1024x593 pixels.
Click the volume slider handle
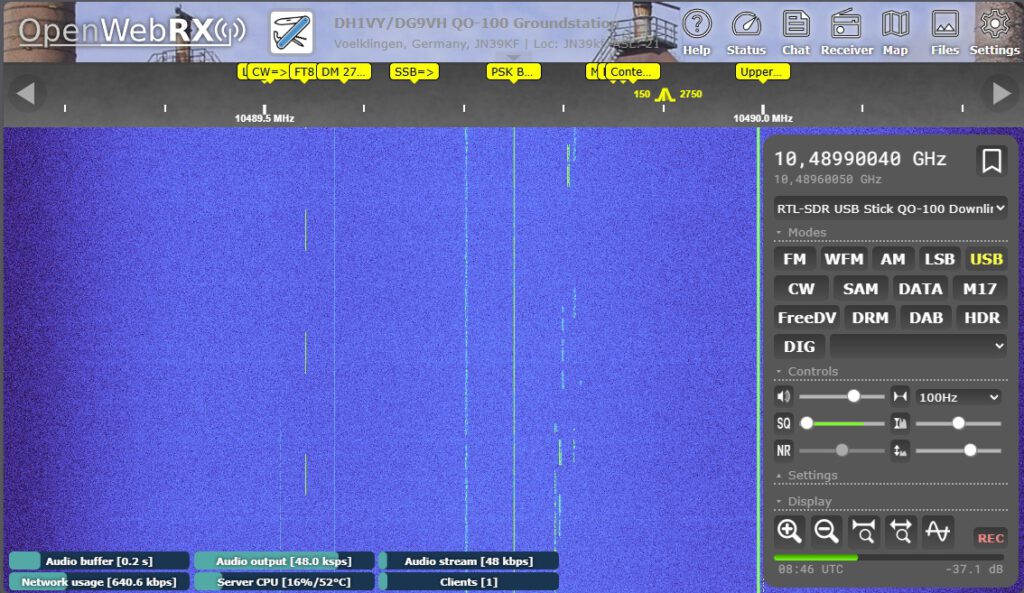tap(853, 397)
